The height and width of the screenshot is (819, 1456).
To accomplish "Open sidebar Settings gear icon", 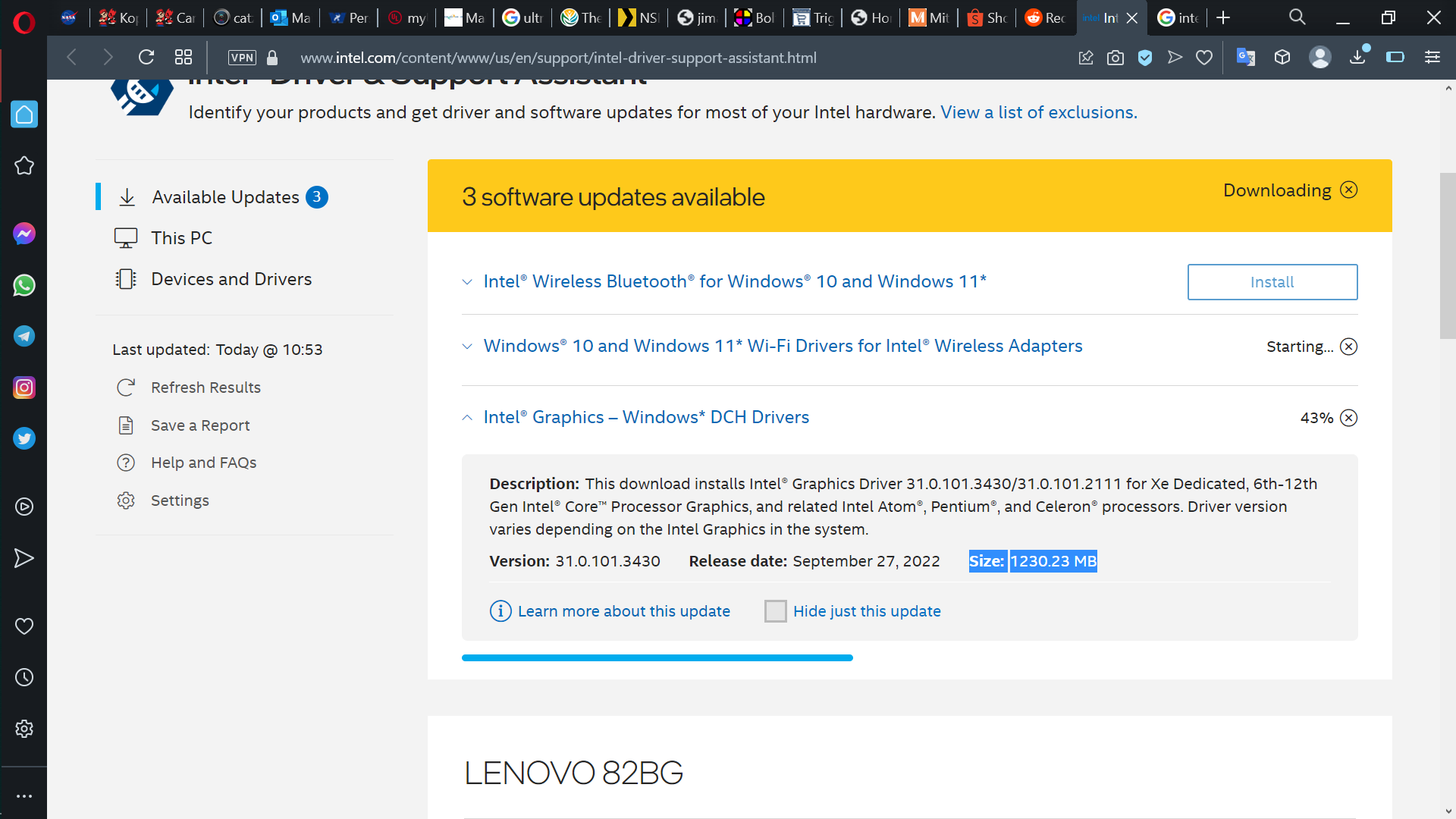I will tap(24, 729).
